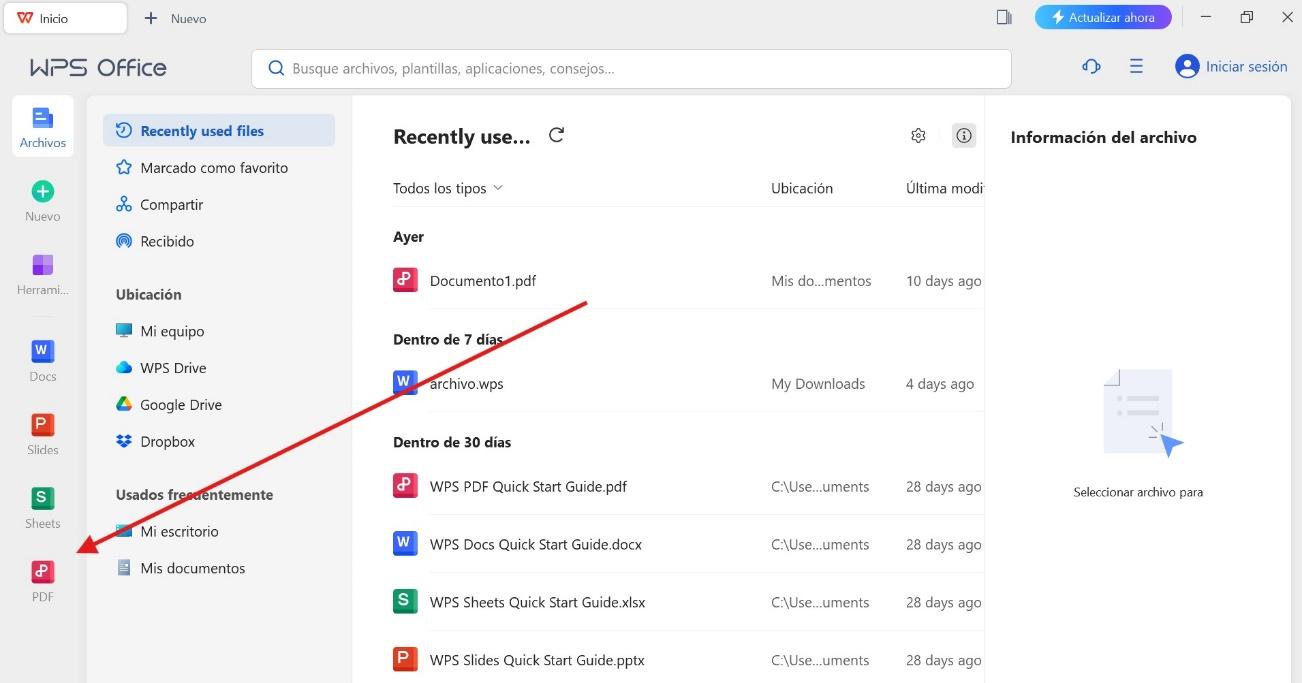Expand the Todos los tipos filter
This screenshot has width=1302, height=683.
448,188
